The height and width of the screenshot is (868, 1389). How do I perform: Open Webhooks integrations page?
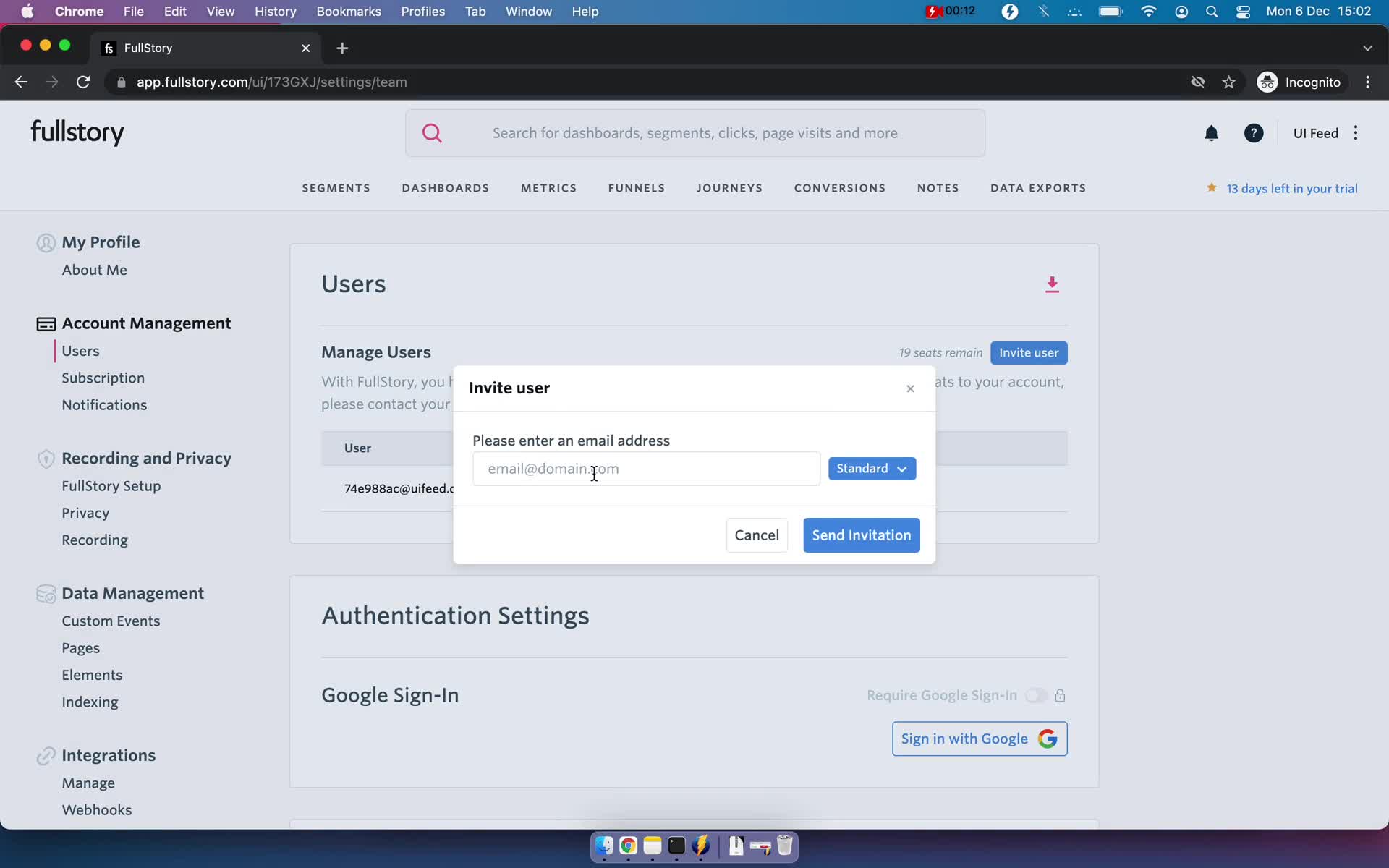click(x=97, y=810)
